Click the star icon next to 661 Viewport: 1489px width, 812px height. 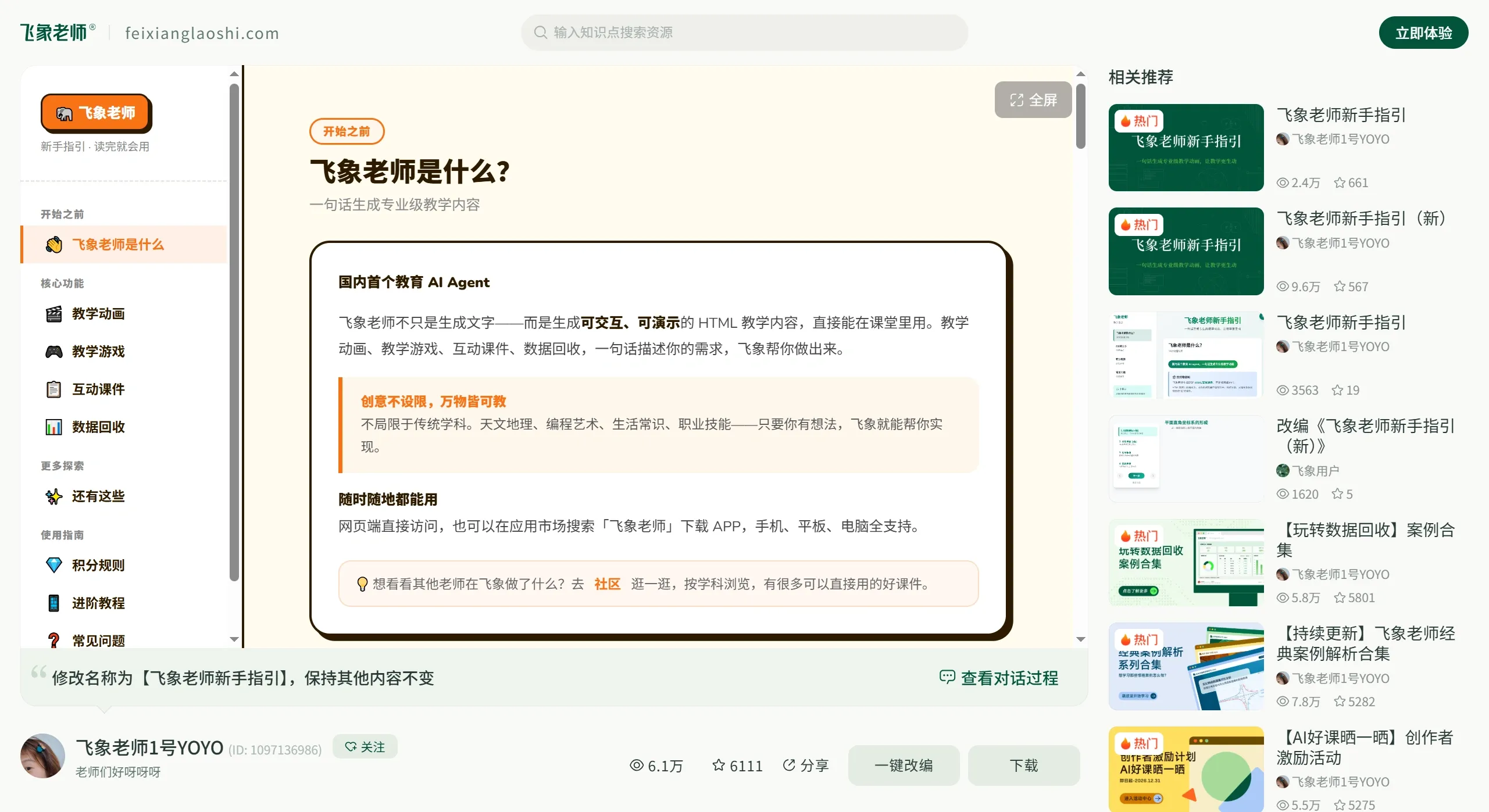[x=1340, y=183]
